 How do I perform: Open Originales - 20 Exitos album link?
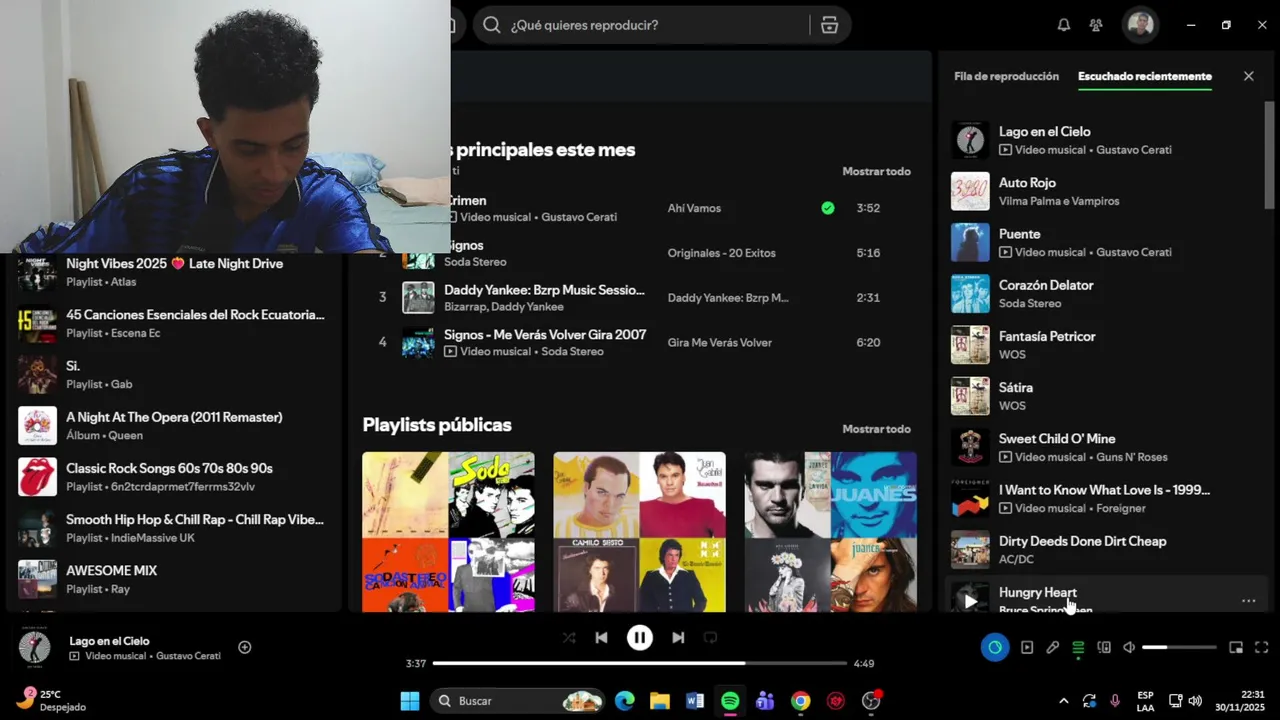click(x=722, y=253)
